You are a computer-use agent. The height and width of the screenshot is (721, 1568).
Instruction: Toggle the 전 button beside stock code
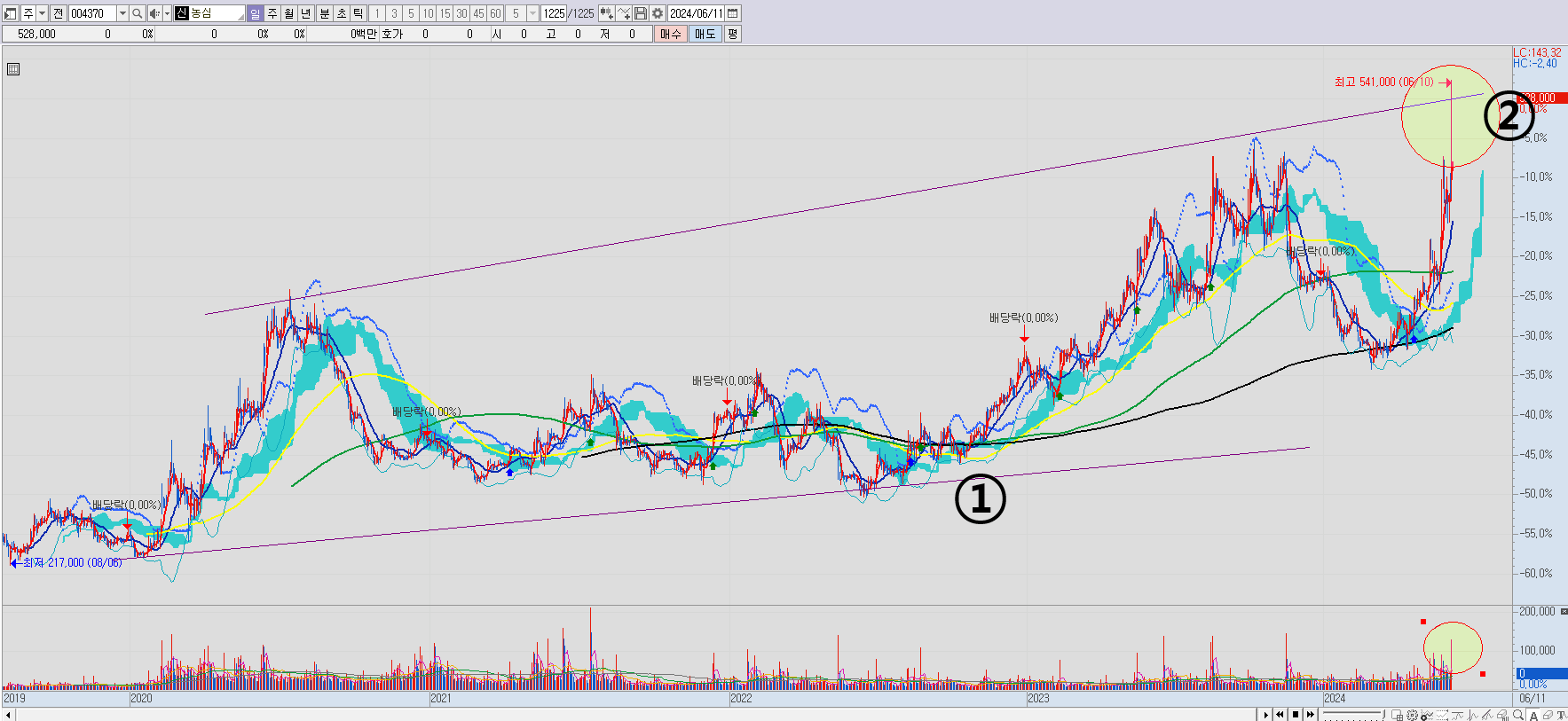(58, 13)
